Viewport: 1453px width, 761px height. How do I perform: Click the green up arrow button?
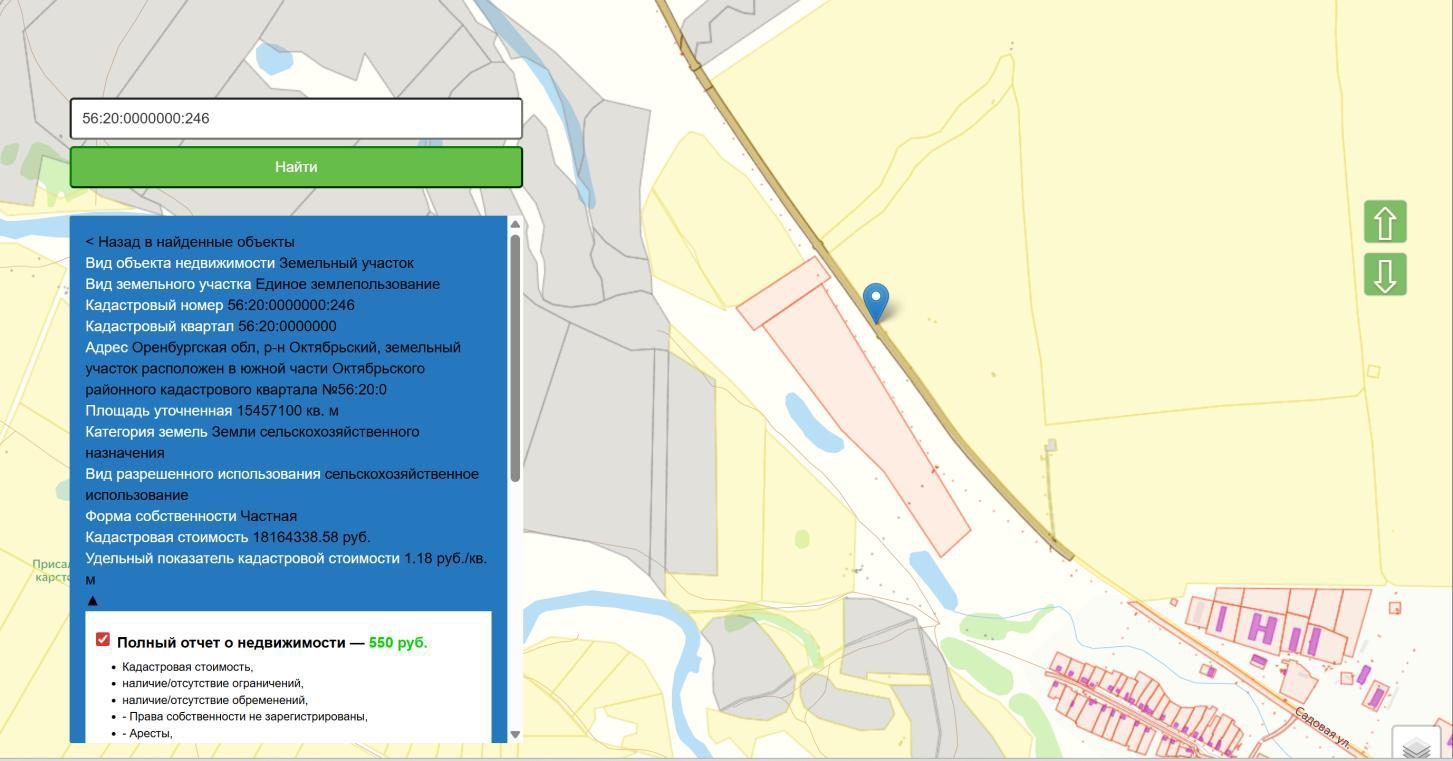pyautogui.click(x=1385, y=222)
